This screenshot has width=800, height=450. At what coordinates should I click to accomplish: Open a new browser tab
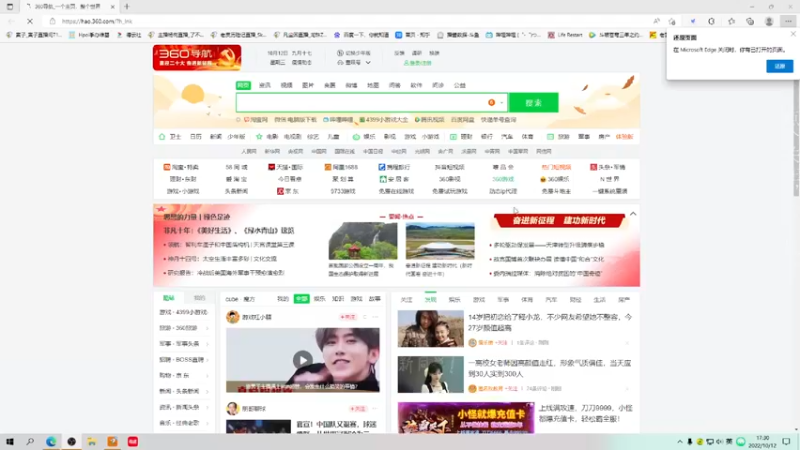pyautogui.click(x=127, y=7)
